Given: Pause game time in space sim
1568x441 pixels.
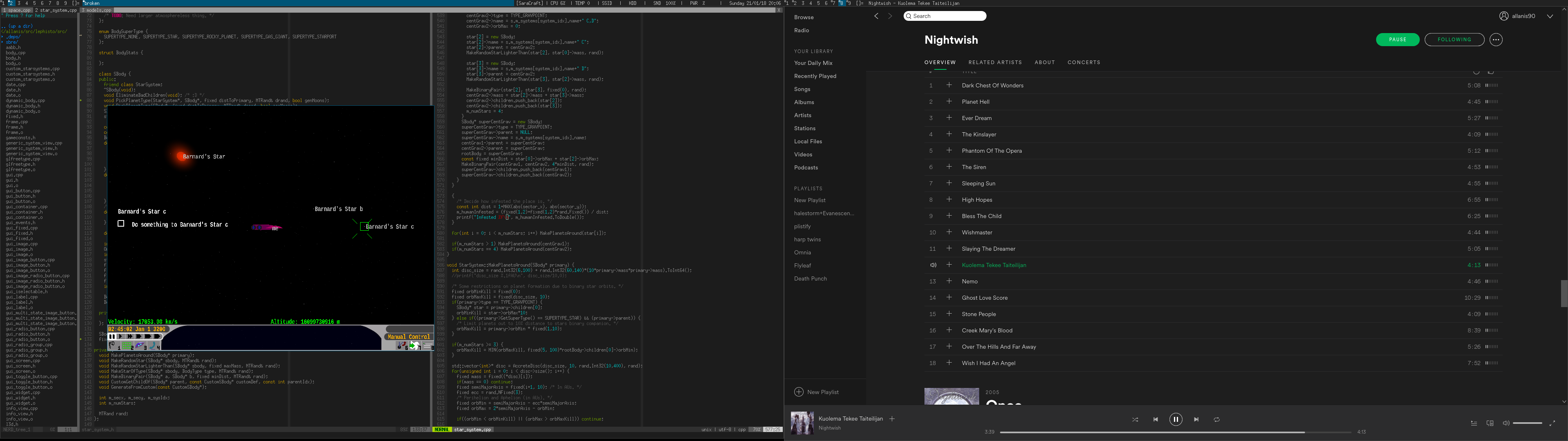Looking at the screenshot, I should [x=112, y=336].
